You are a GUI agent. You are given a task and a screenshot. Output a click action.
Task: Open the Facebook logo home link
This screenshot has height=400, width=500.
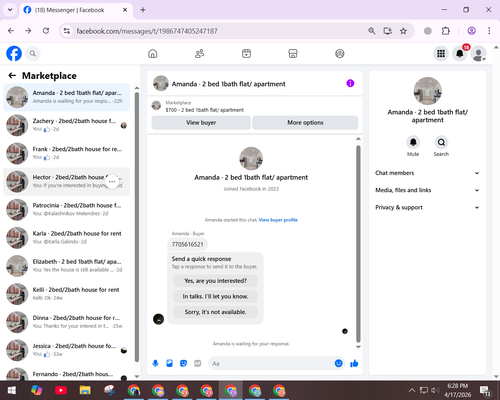(14, 54)
